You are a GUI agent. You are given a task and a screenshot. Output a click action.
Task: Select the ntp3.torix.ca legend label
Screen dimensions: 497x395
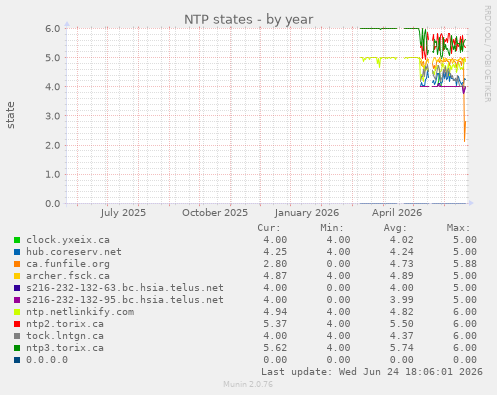[x=65, y=348]
